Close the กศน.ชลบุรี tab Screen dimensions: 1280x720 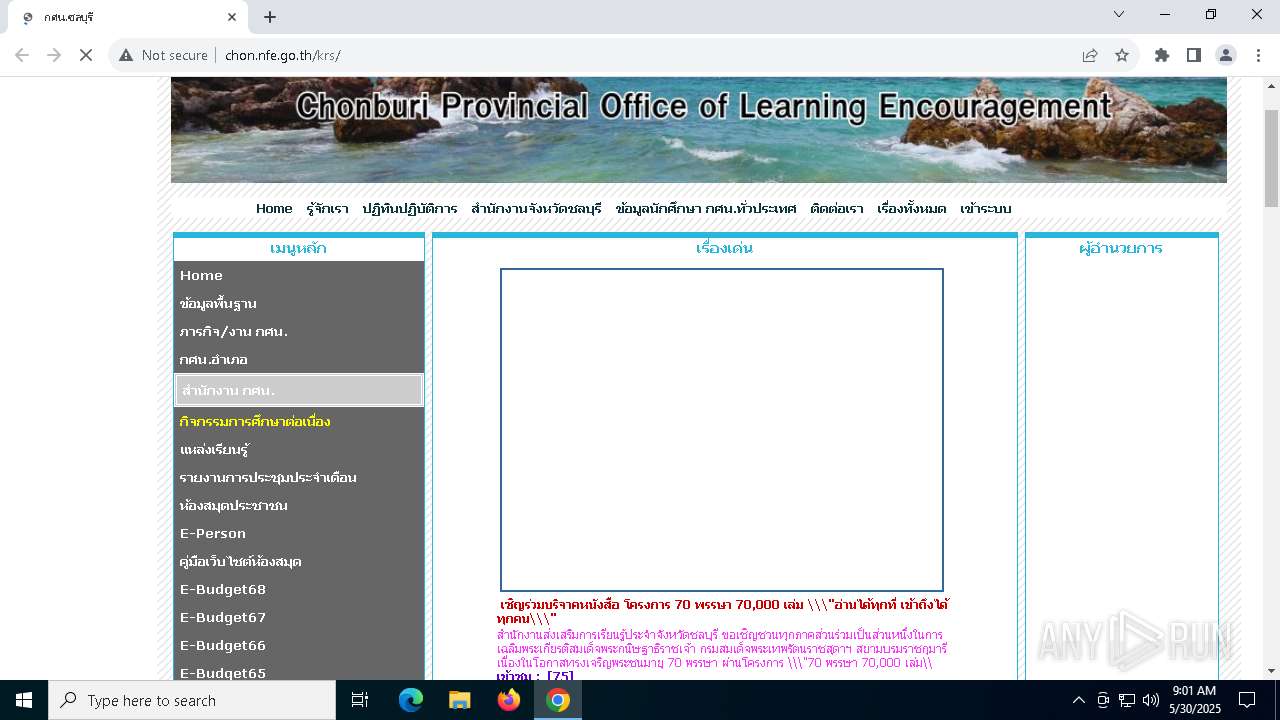tap(232, 17)
